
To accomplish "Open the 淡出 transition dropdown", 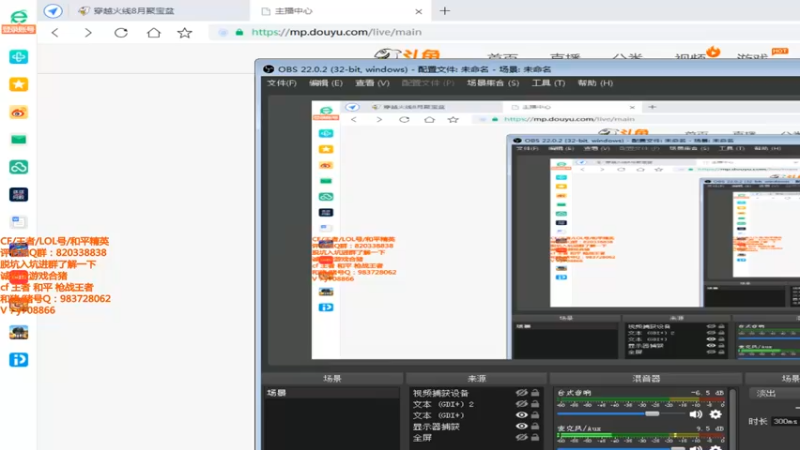I will click(774, 393).
